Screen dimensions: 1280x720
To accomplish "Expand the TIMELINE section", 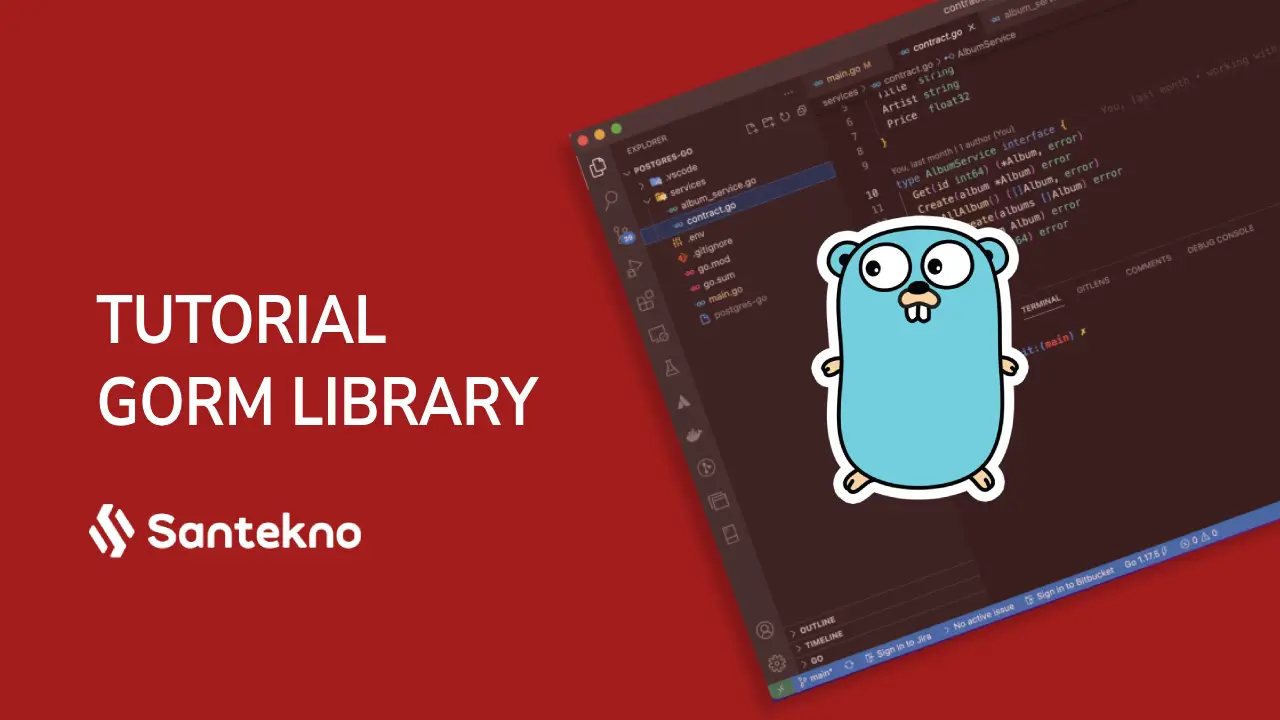I will point(820,639).
